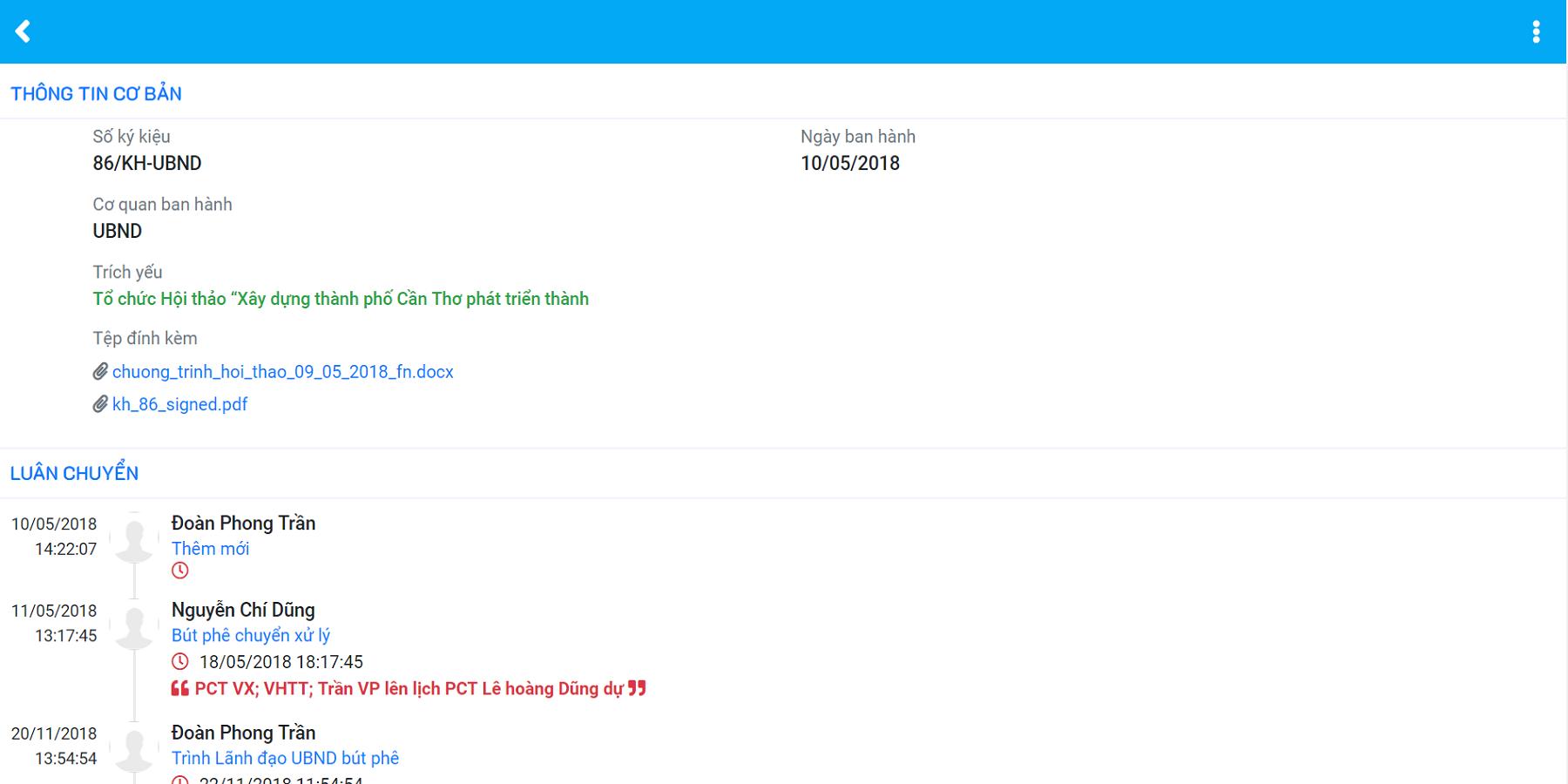1568x784 pixels.
Task: Select issue date 10/05/2018 under Ngày ban hành
Action: point(850,163)
